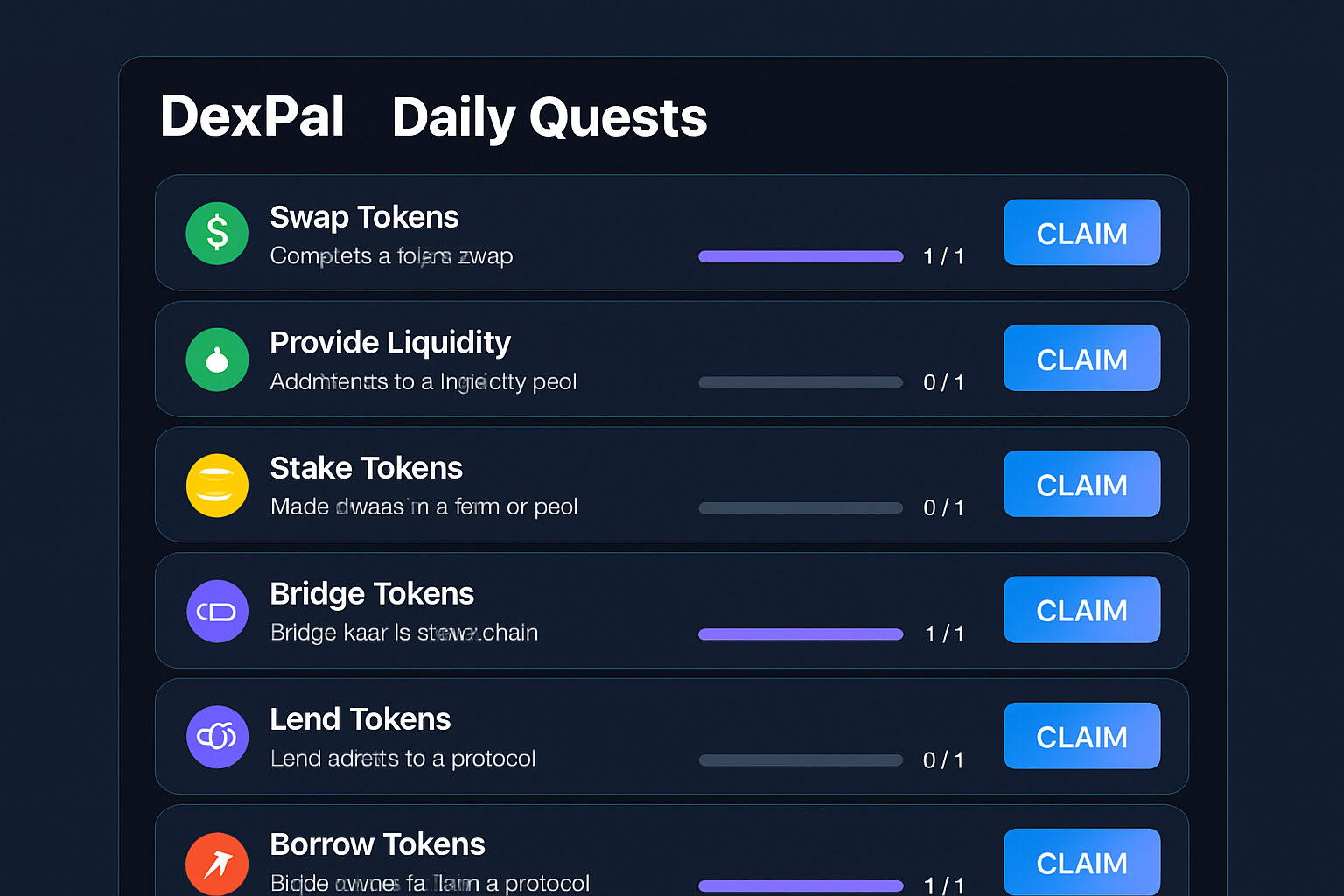Click the 1/1 counter on Swap Tokens
Screen dimensions: 1344x896
943,256
